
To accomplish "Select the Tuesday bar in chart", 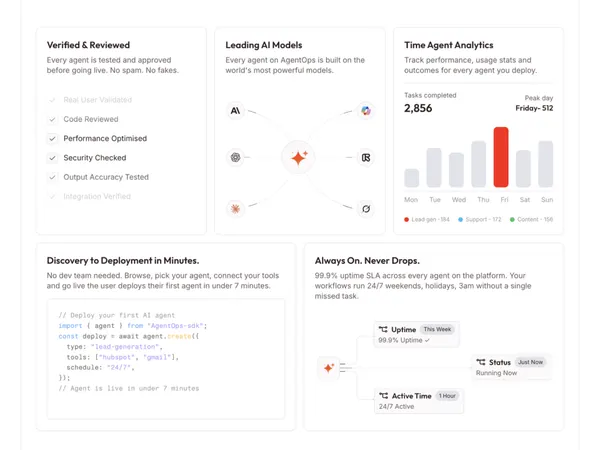I will pos(434,168).
